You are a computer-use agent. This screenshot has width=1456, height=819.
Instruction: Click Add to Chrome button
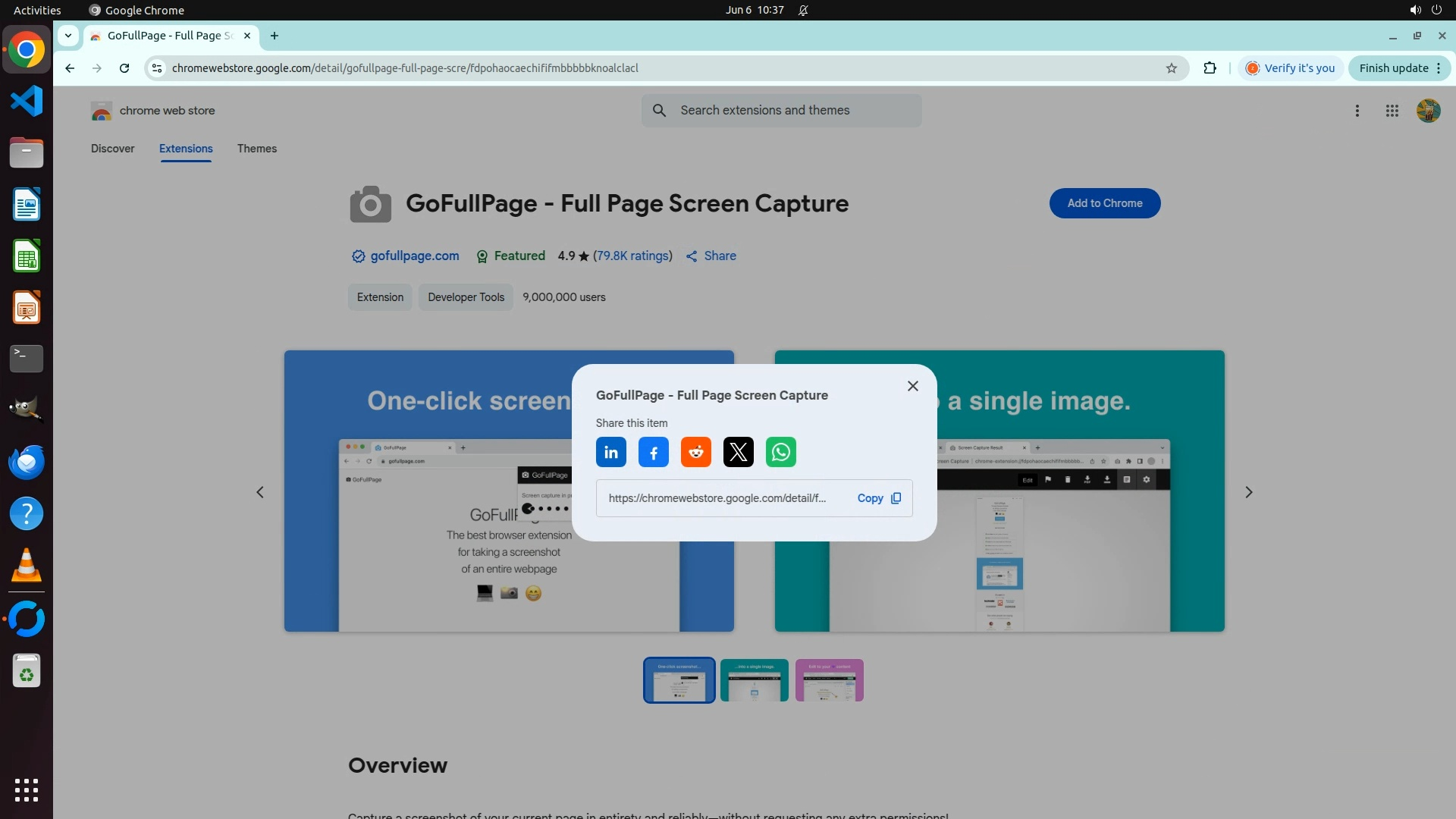pyautogui.click(x=1104, y=203)
